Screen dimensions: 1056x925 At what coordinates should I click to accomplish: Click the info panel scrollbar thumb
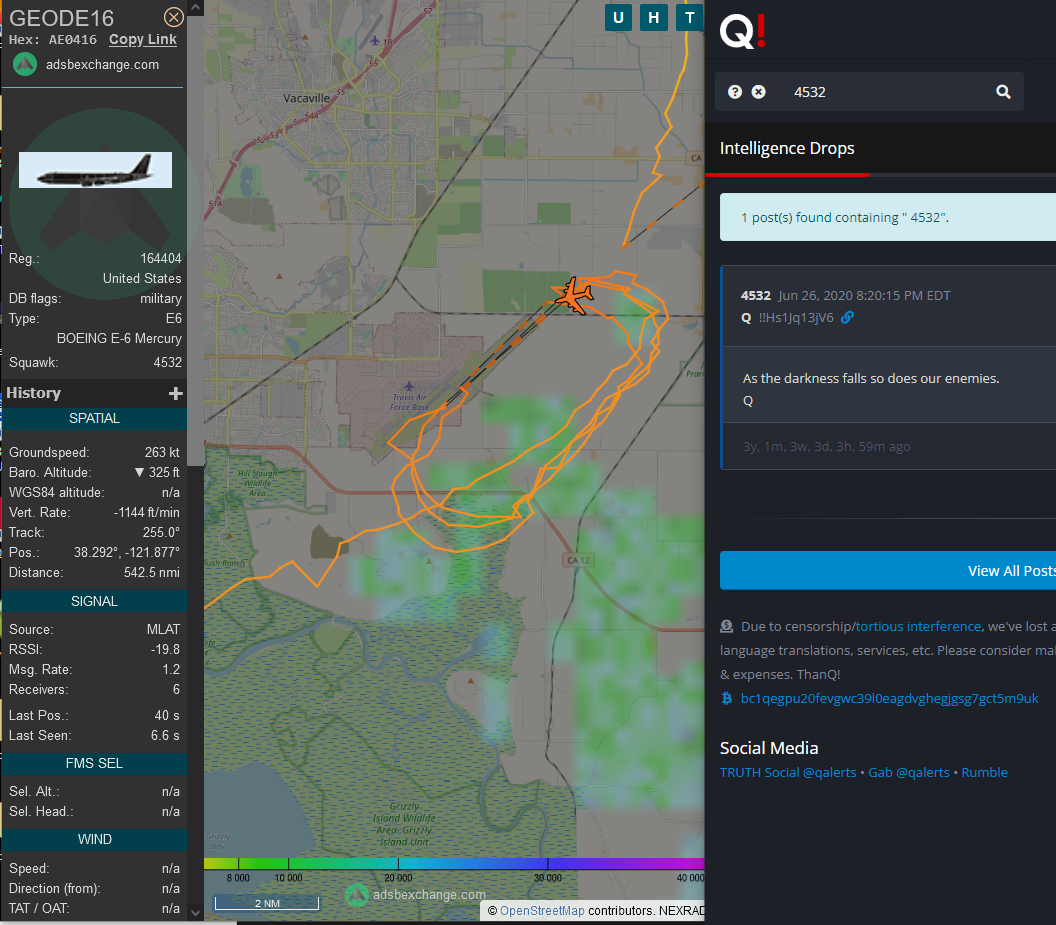(195, 241)
